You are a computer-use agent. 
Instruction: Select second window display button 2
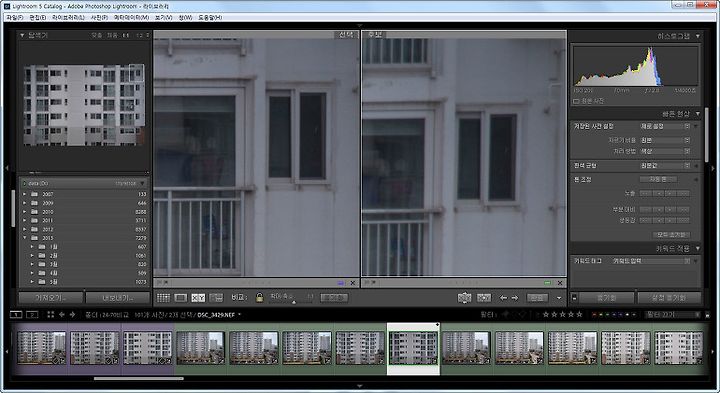click(32, 314)
